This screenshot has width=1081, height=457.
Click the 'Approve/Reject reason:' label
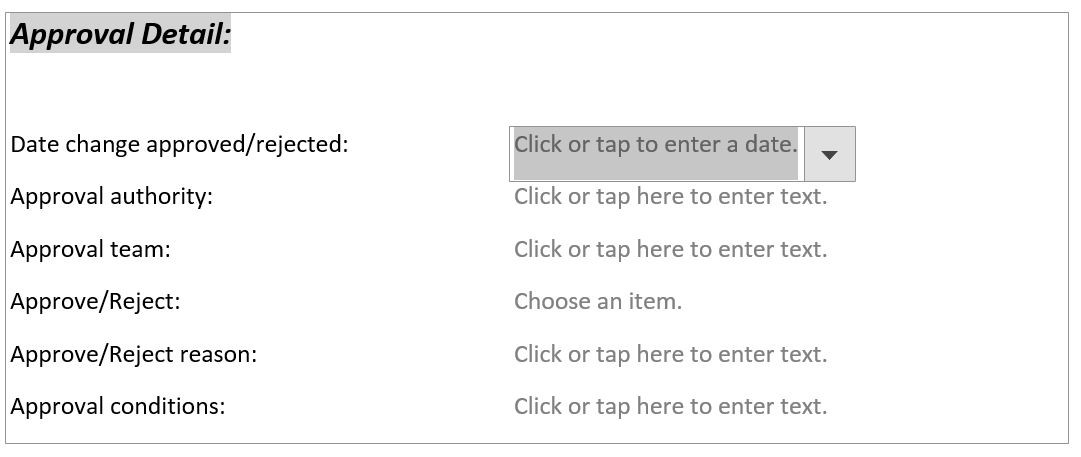pyautogui.click(x=133, y=355)
